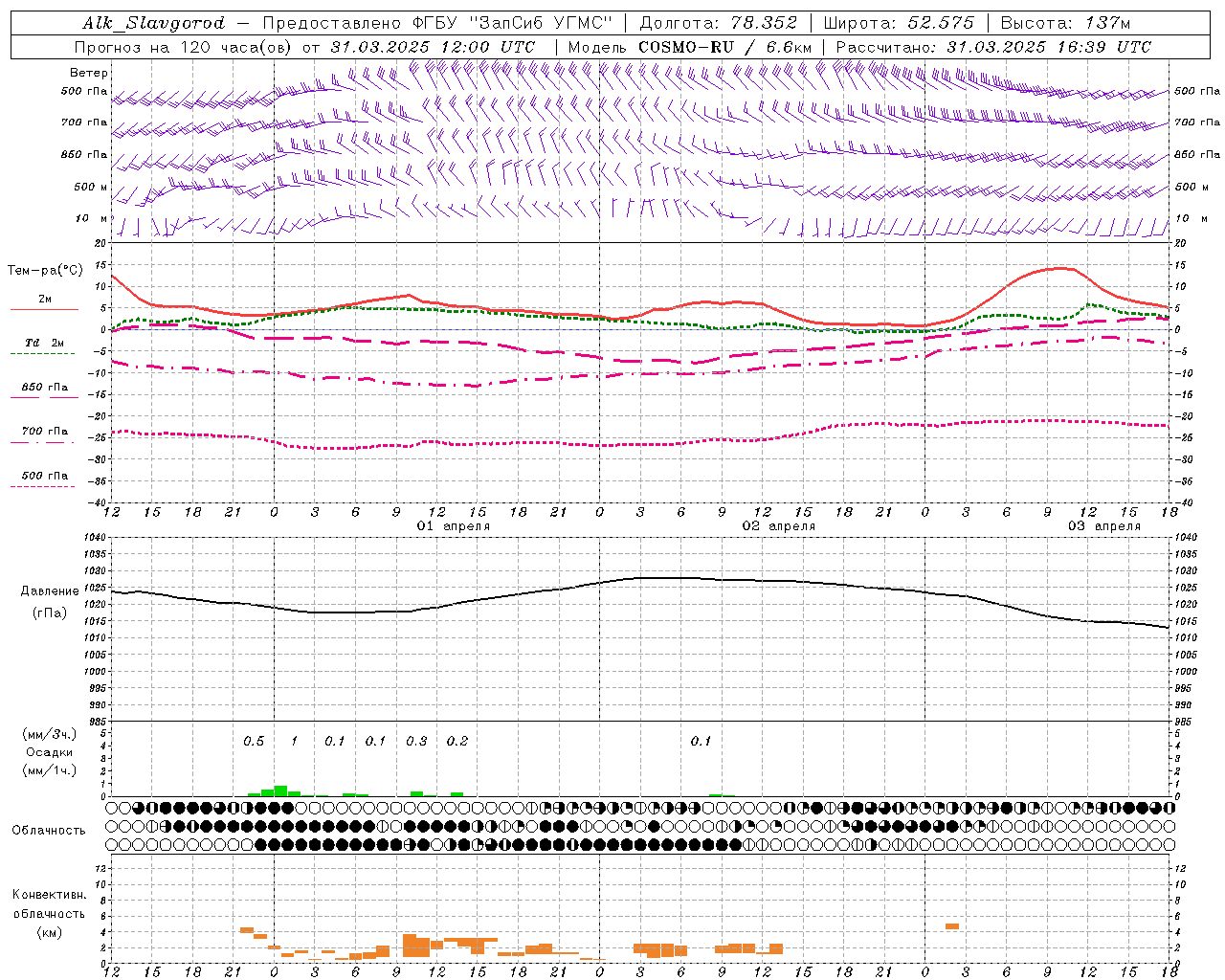Click the Давление pressure label
This screenshot has height=980, width=1225.
tap(50, 591)
